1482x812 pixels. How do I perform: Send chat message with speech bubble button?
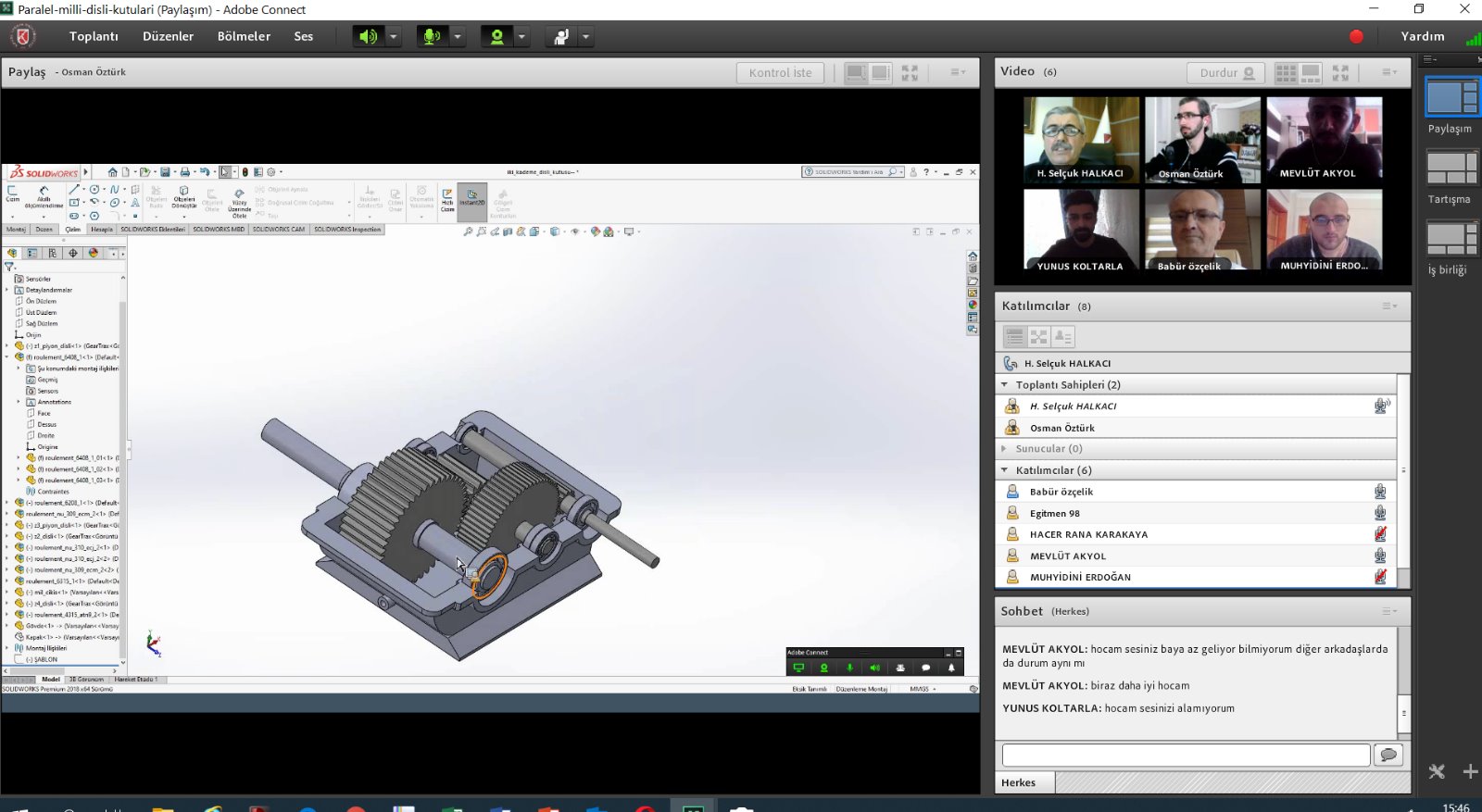(1388, 755)
